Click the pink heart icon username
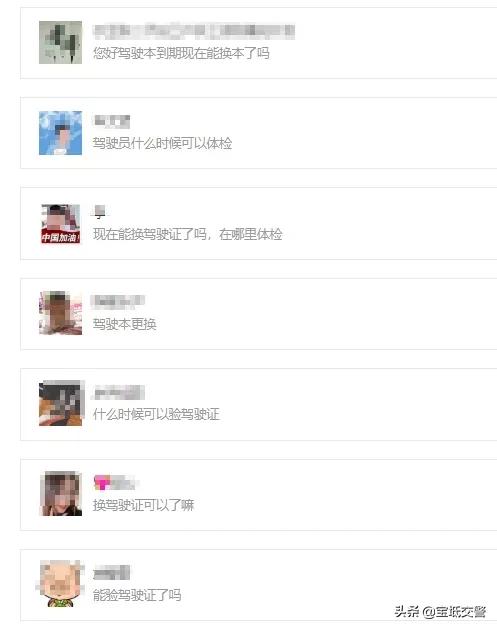This screenshot has width=497, height=629. pyautogui.click(x=114, y=483)
